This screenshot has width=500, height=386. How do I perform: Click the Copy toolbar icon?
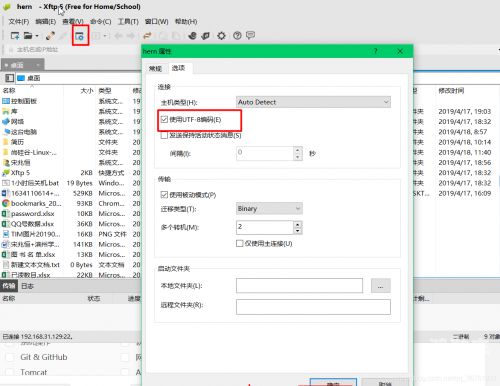click(x=163, y=35)
